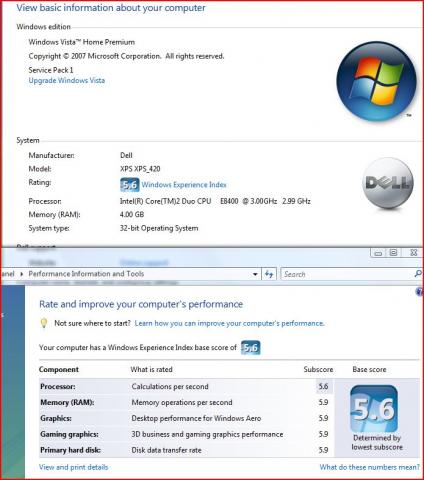Select the Graphics: component row
This screenshot has width=424, height=480.
187,418
